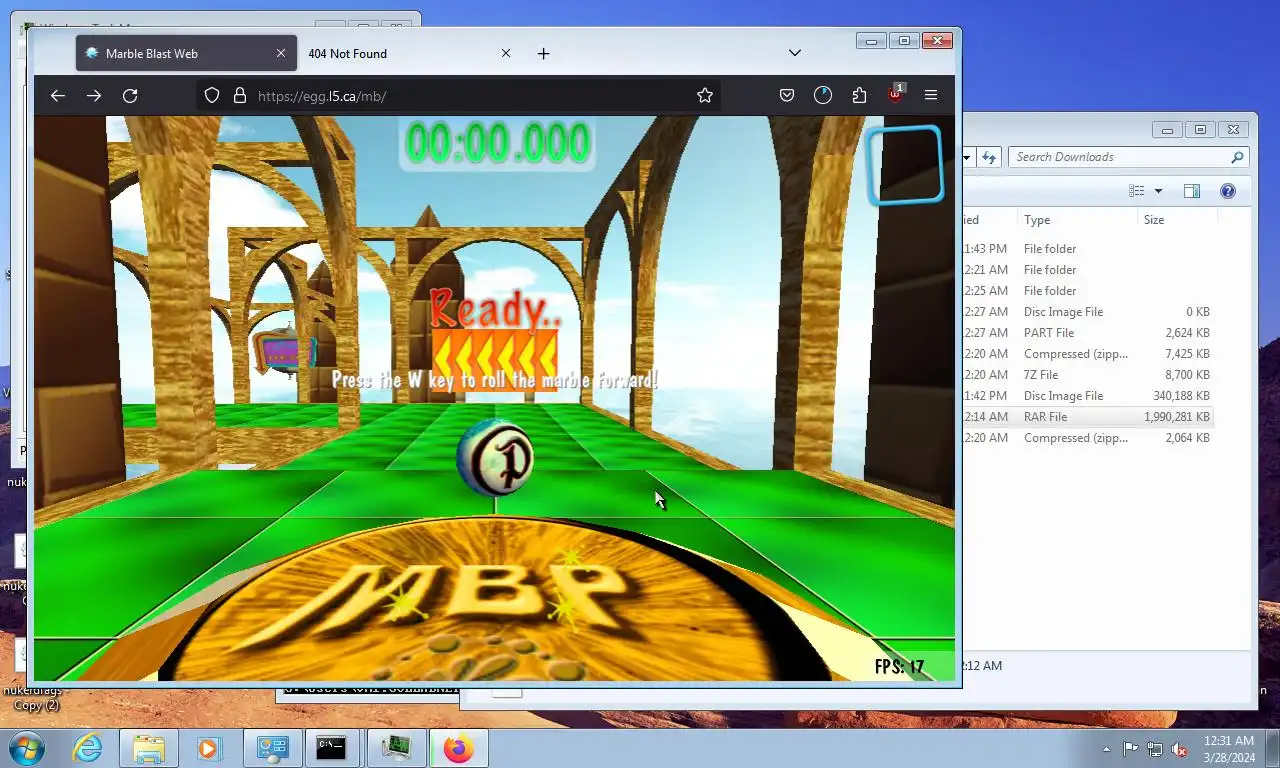Launch Internet Explorer from taskbar
Viewport: 1280px width, 768px height.
[87, 748]
